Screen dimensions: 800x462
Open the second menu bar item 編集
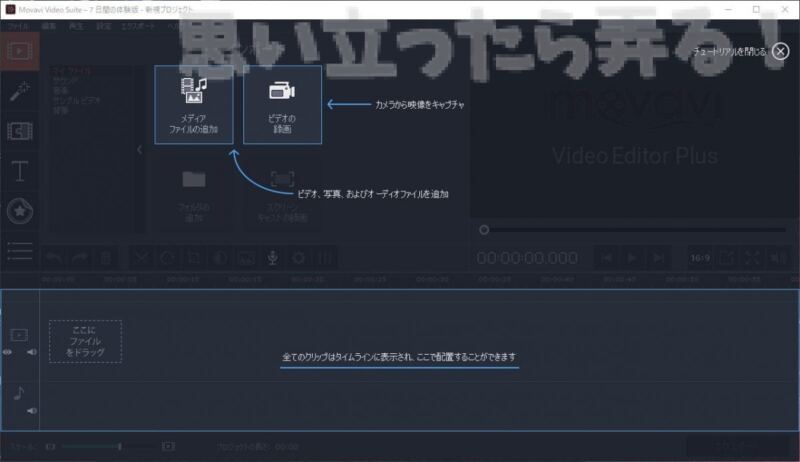[x=49, y=26]
